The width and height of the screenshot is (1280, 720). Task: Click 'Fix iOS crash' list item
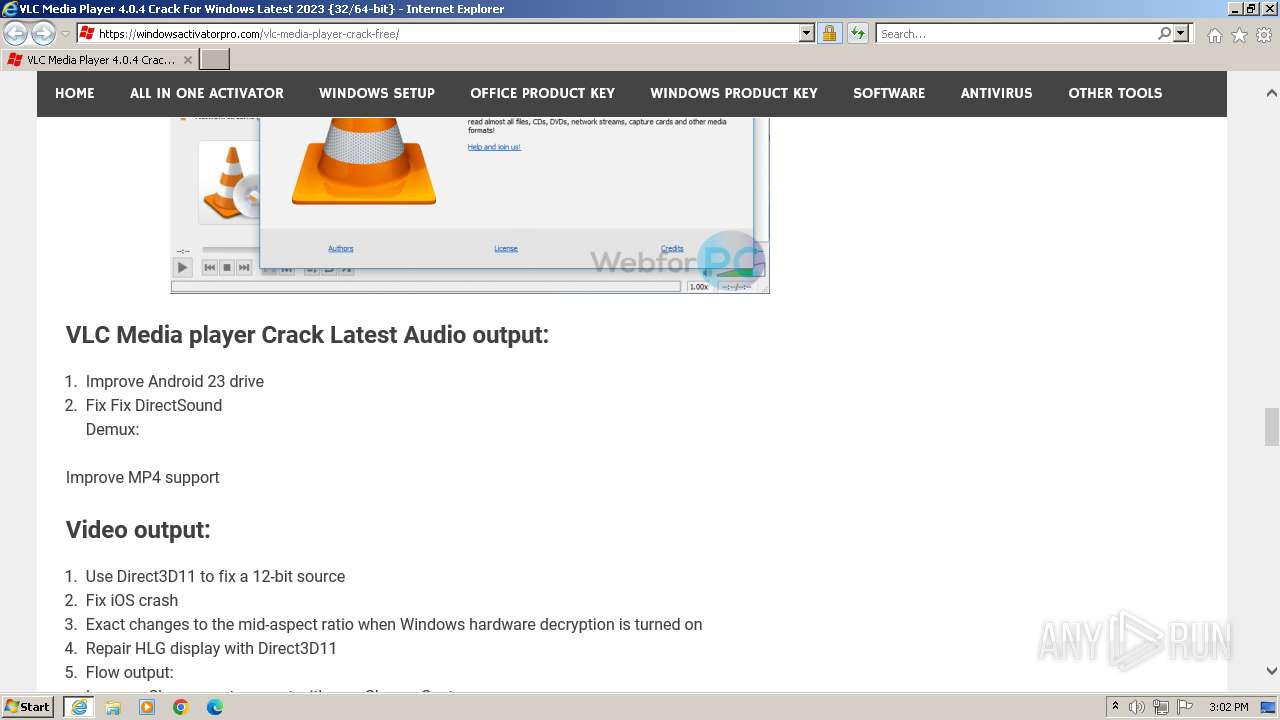coord(132,600)
